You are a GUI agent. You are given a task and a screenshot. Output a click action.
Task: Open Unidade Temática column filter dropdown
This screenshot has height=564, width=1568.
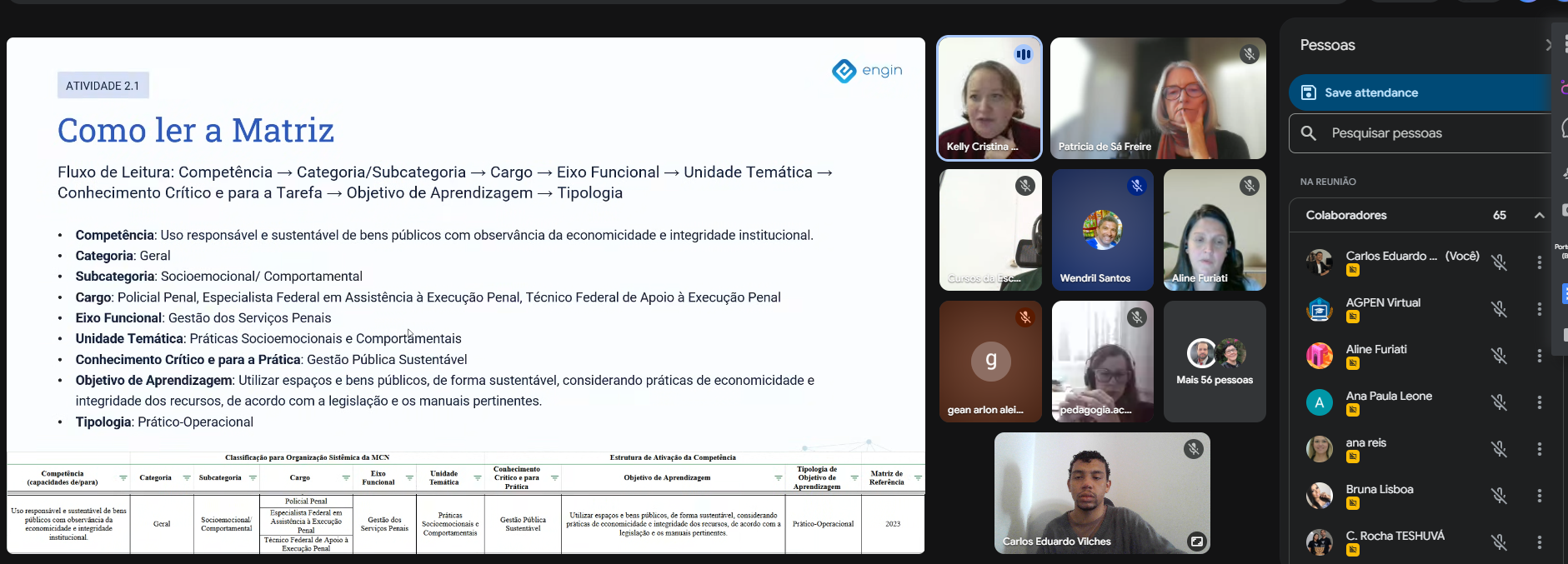478,478
